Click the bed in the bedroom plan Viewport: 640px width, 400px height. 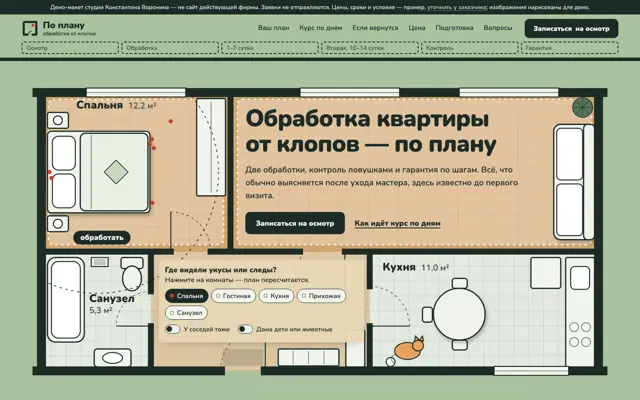99,172
